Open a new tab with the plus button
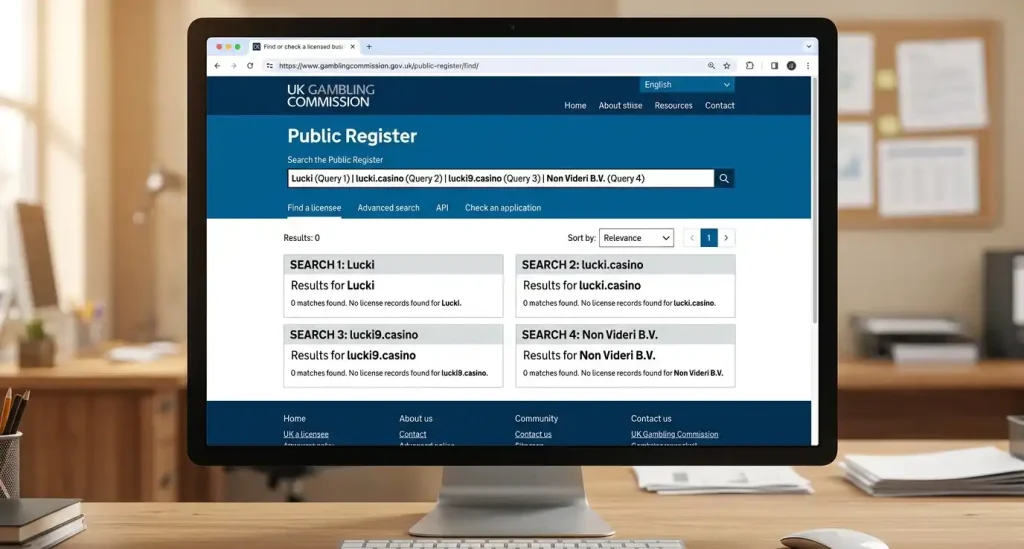 tap(369, 47)
